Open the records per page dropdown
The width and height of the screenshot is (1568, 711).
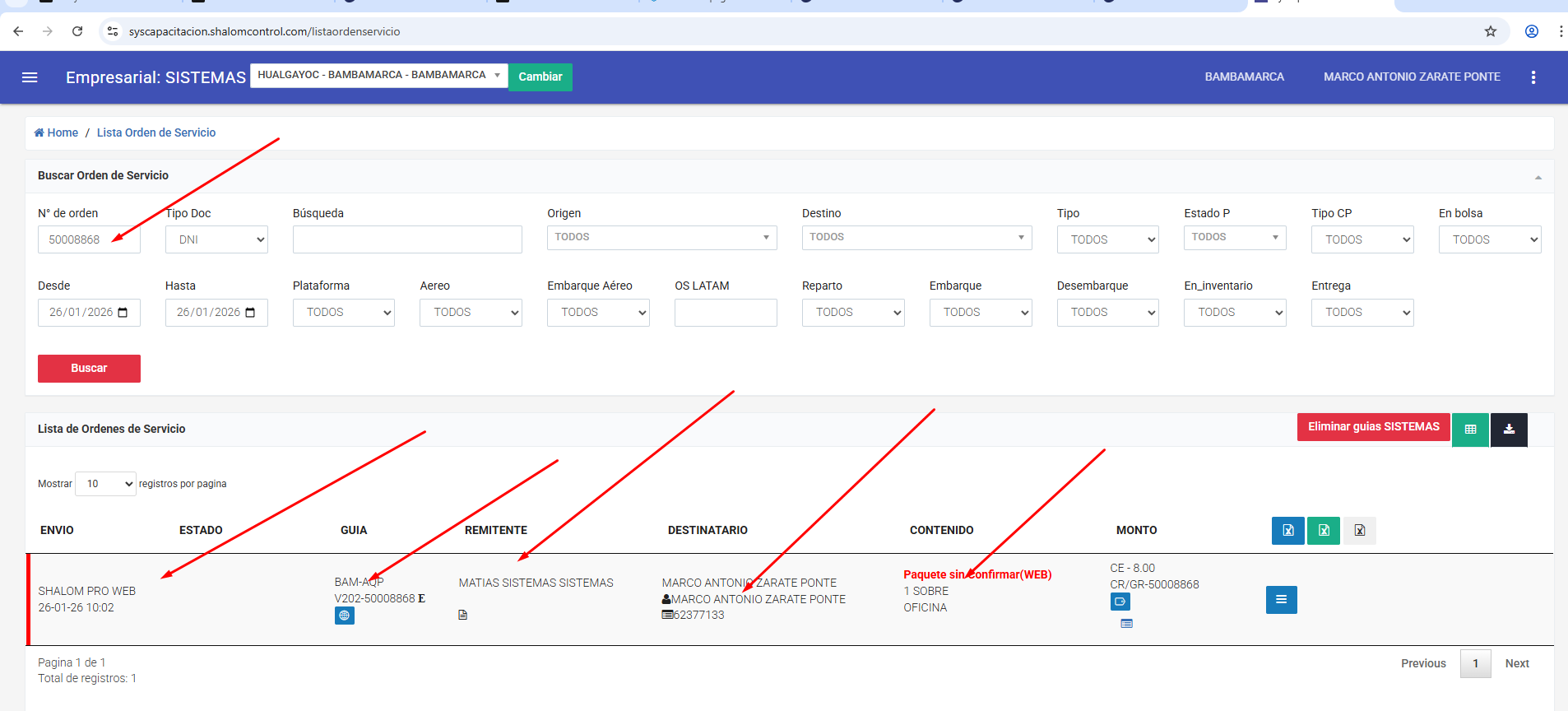pyautogui.click(x=105, y=484)
